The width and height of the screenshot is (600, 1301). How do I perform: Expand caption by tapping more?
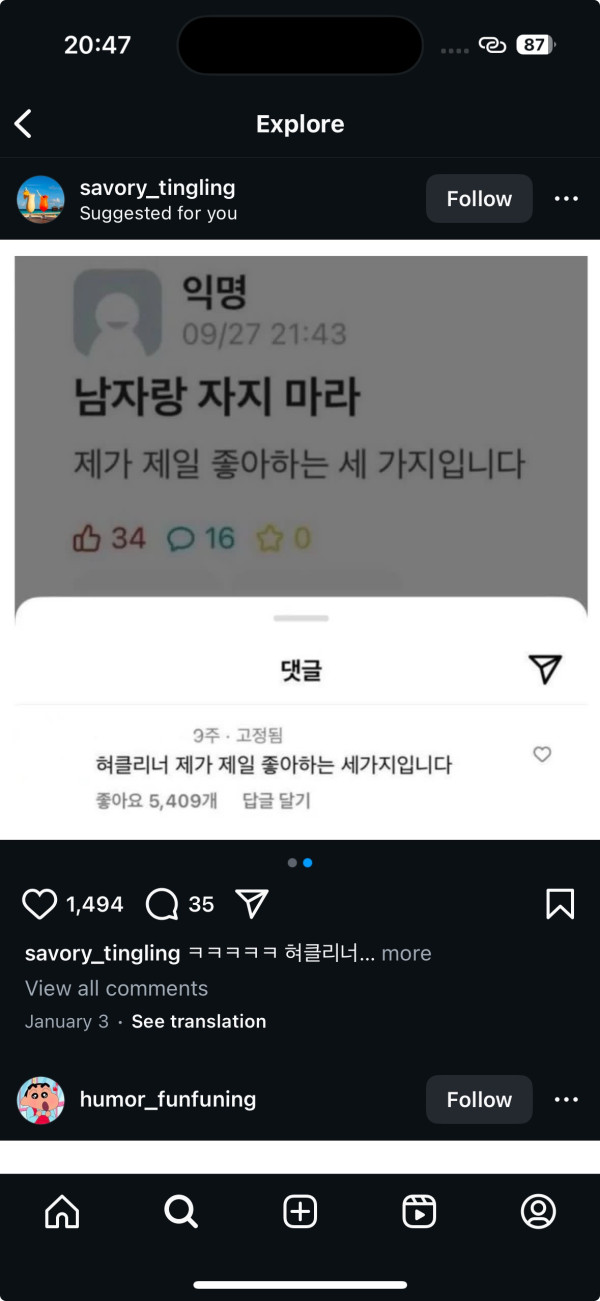pyautogui.click(x=406, y=953)
